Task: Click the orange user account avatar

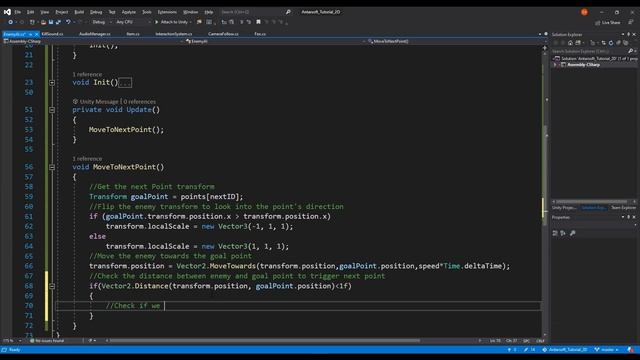Action: [584, 12]
